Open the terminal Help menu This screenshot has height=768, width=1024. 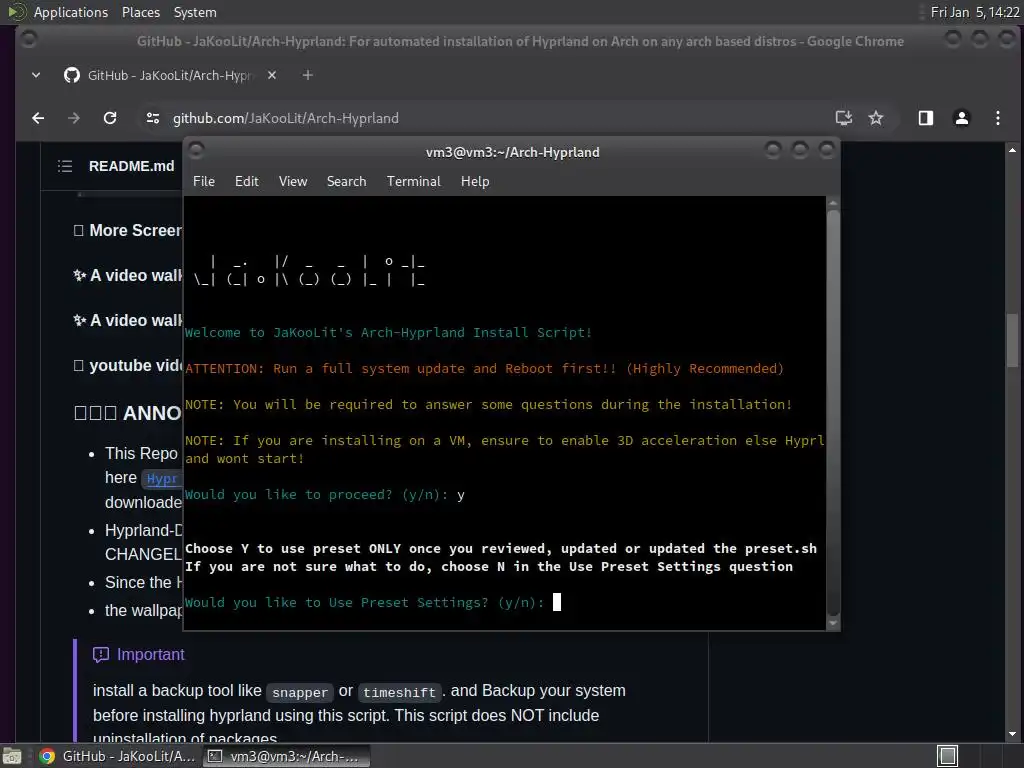pyautogui.click(x=475, y=182)
